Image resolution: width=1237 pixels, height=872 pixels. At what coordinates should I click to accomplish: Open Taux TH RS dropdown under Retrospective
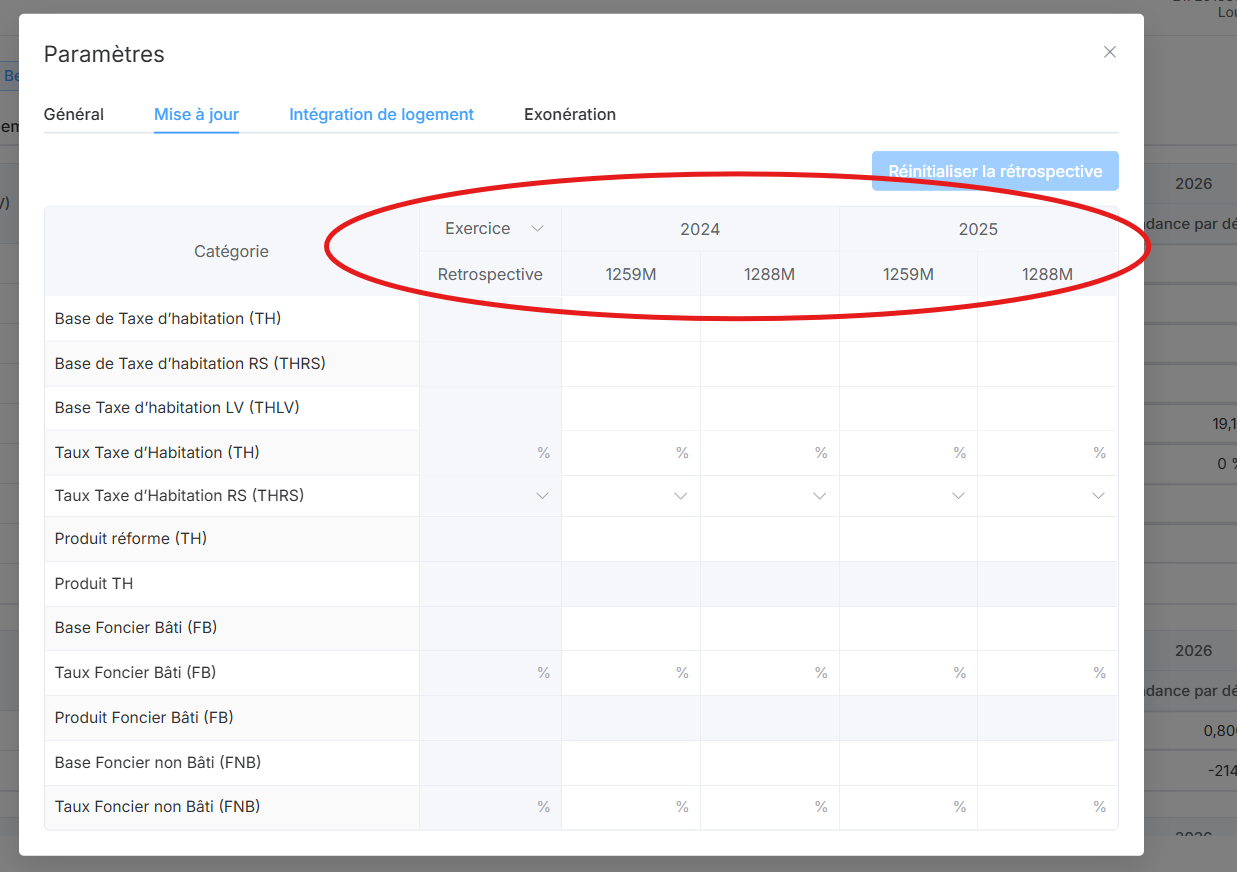[490, 496]
